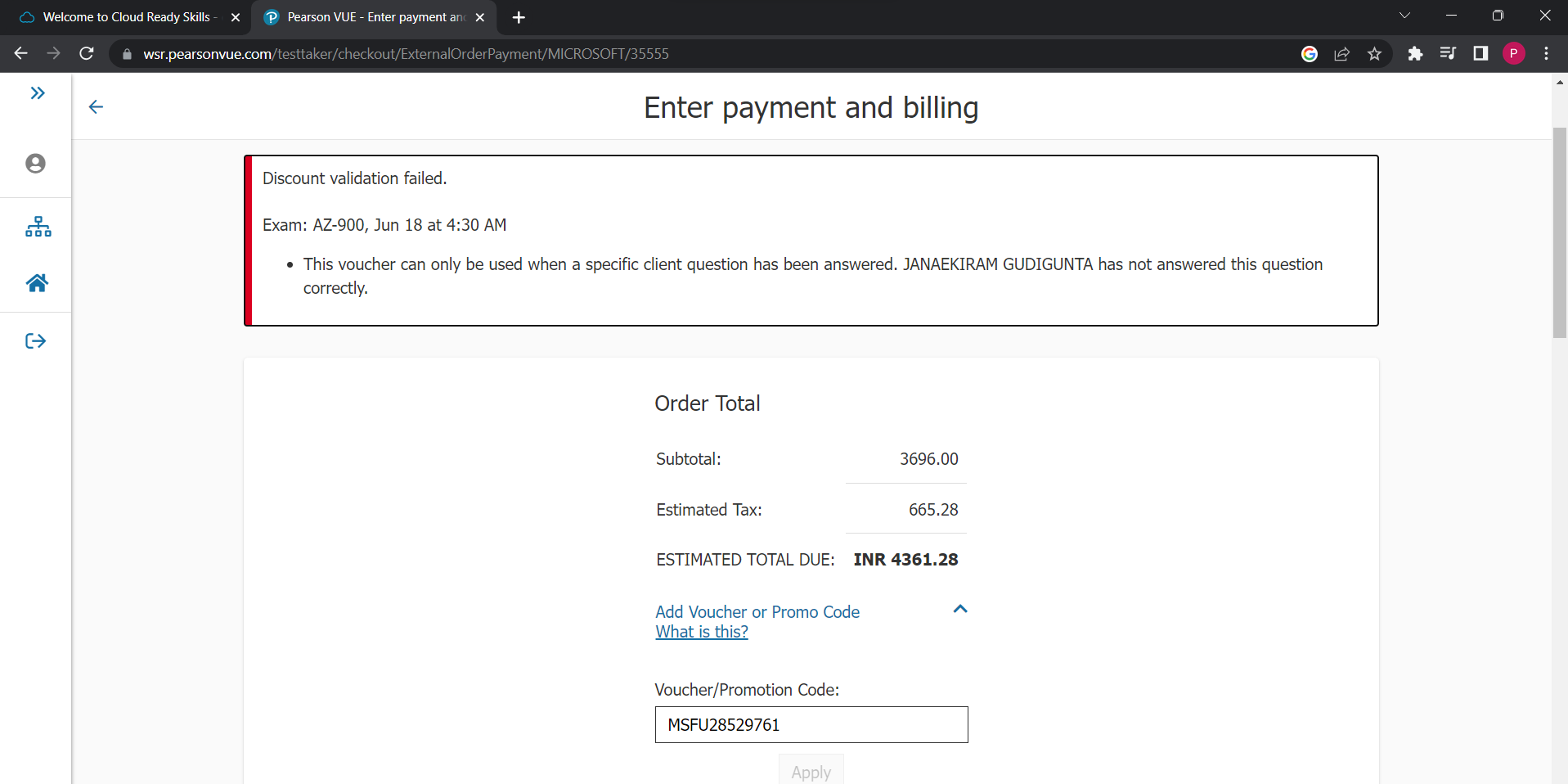
Task: Select the total due INR 4361.28
Action: pyautogui.click(x=905, y=560)
